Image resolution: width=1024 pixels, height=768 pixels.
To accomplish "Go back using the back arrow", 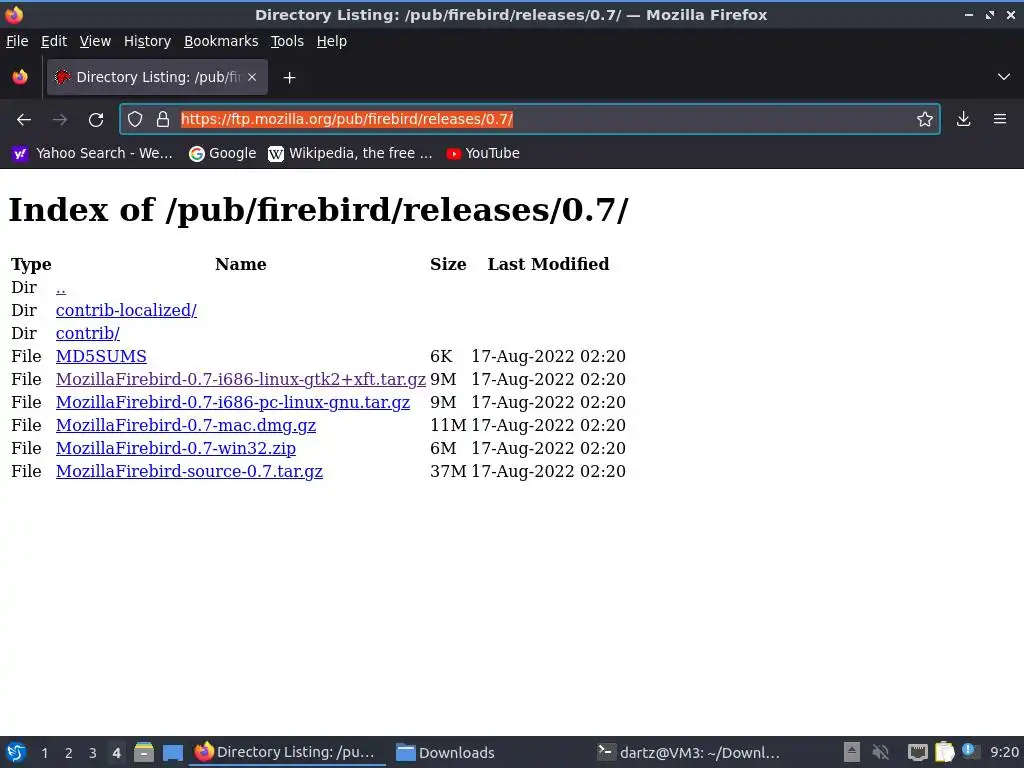I will click(24, 120).
